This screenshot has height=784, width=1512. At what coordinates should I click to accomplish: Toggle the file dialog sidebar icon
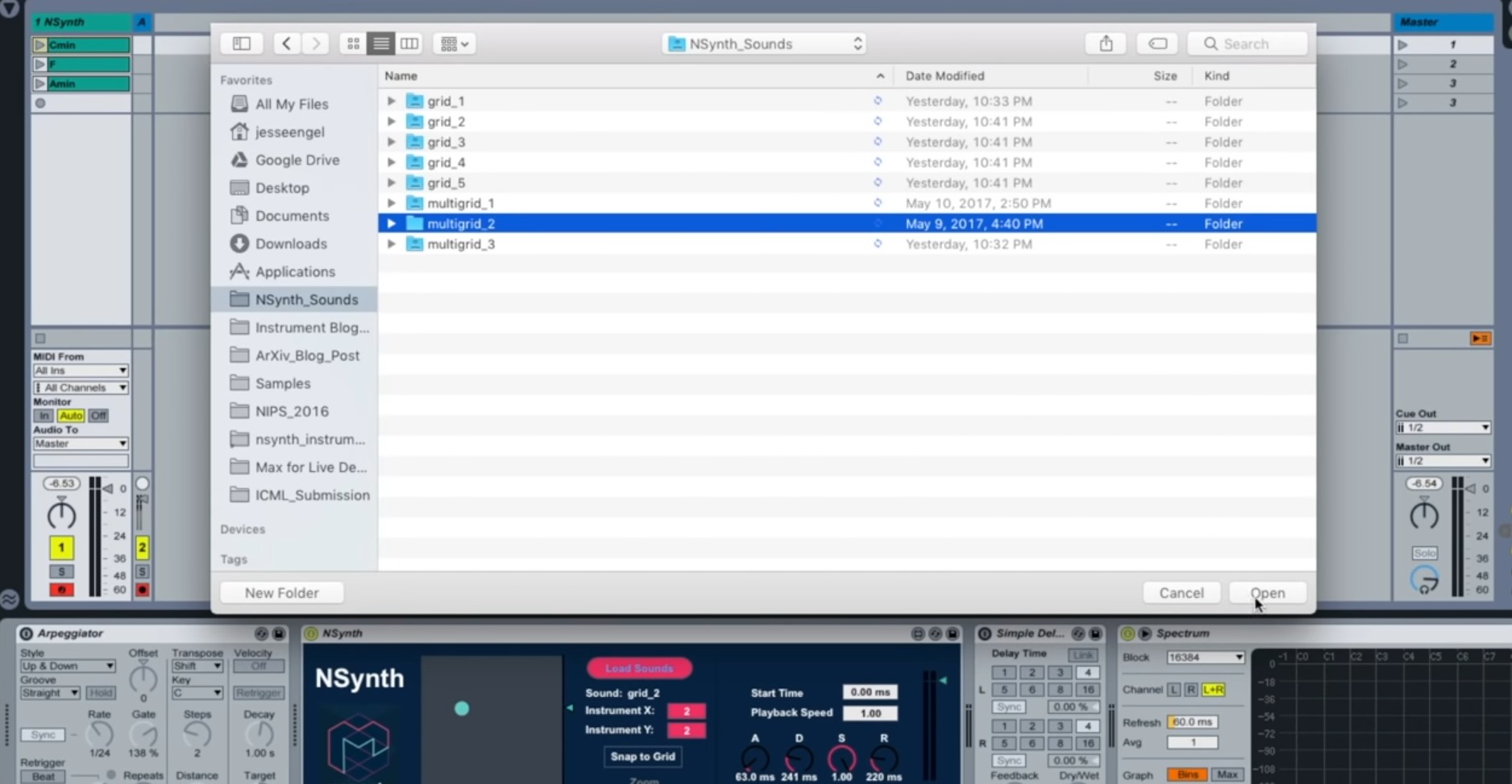pos(242,44)
